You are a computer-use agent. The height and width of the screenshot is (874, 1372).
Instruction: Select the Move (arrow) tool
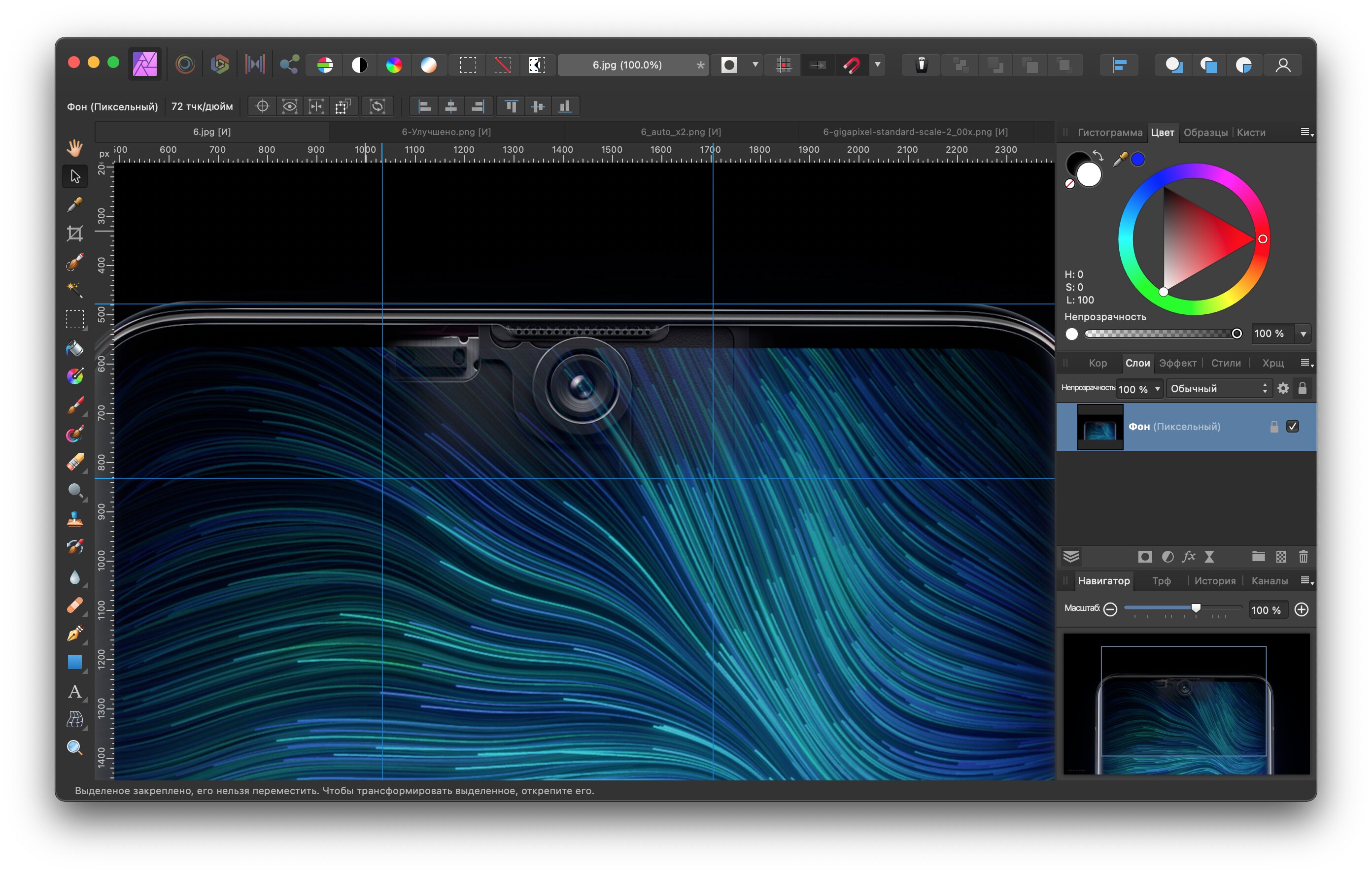point(74,176)
